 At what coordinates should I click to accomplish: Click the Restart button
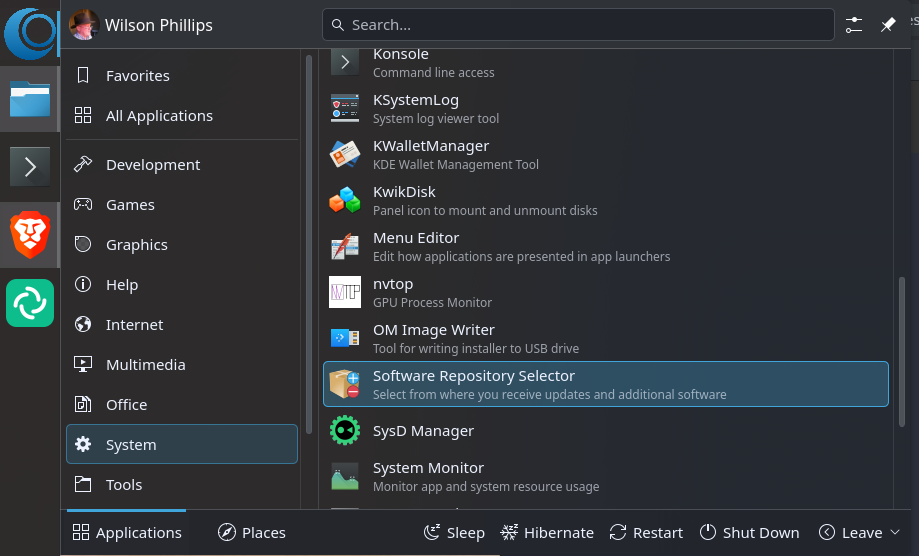point(646,532)
